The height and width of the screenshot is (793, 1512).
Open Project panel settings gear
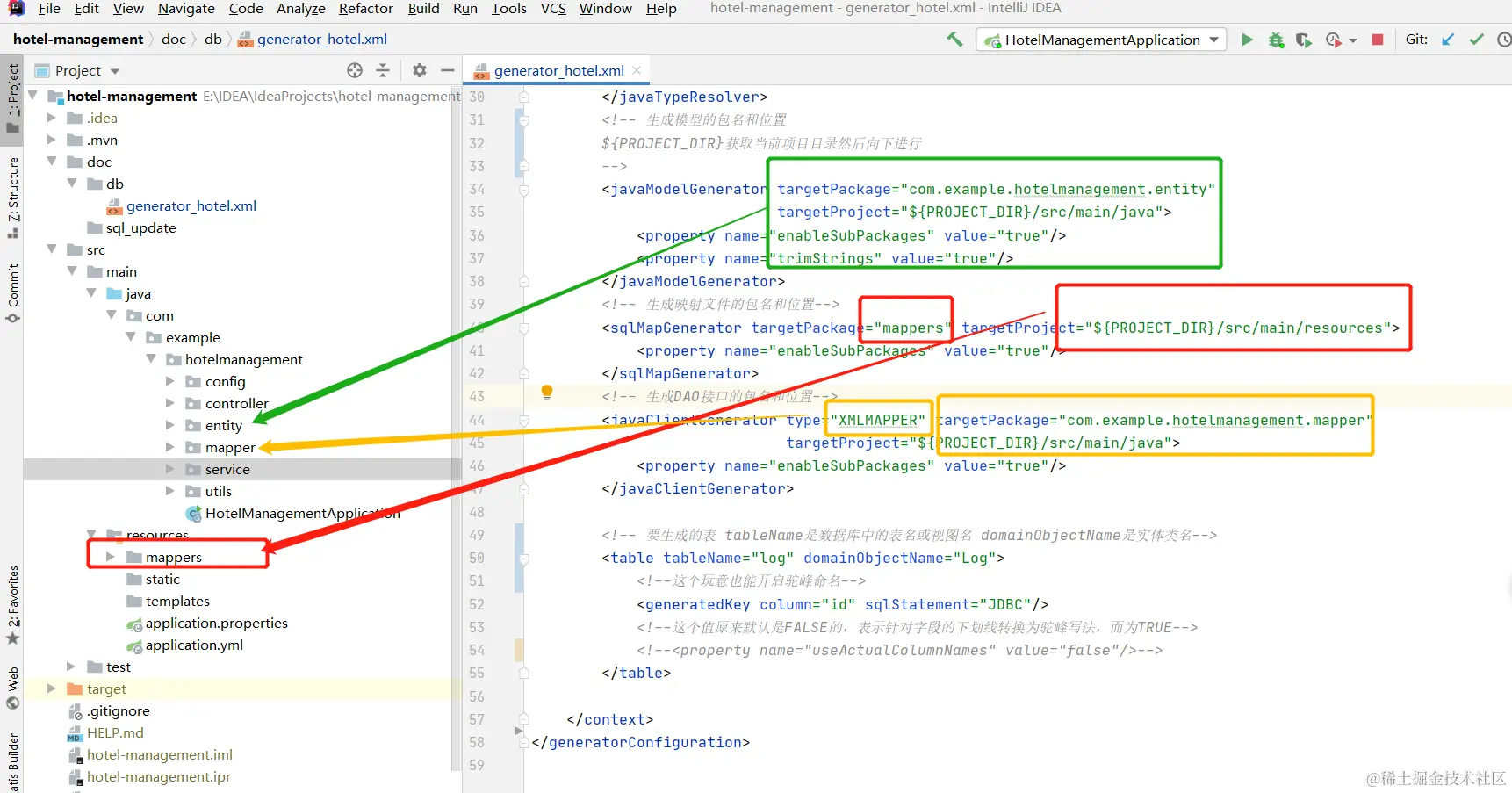pyautogui.click(x=420, y=70)
